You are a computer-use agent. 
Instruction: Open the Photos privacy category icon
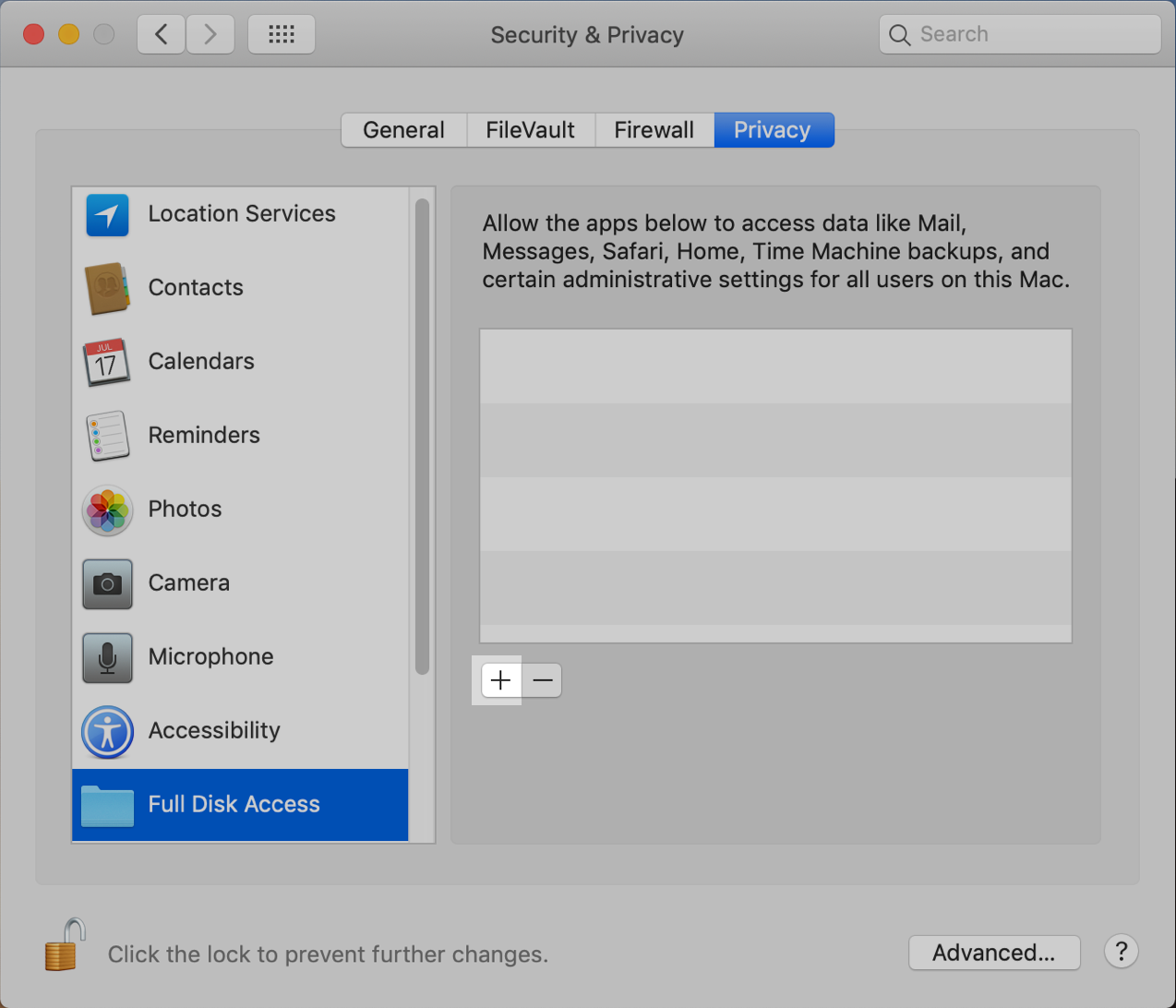[107, 510]
